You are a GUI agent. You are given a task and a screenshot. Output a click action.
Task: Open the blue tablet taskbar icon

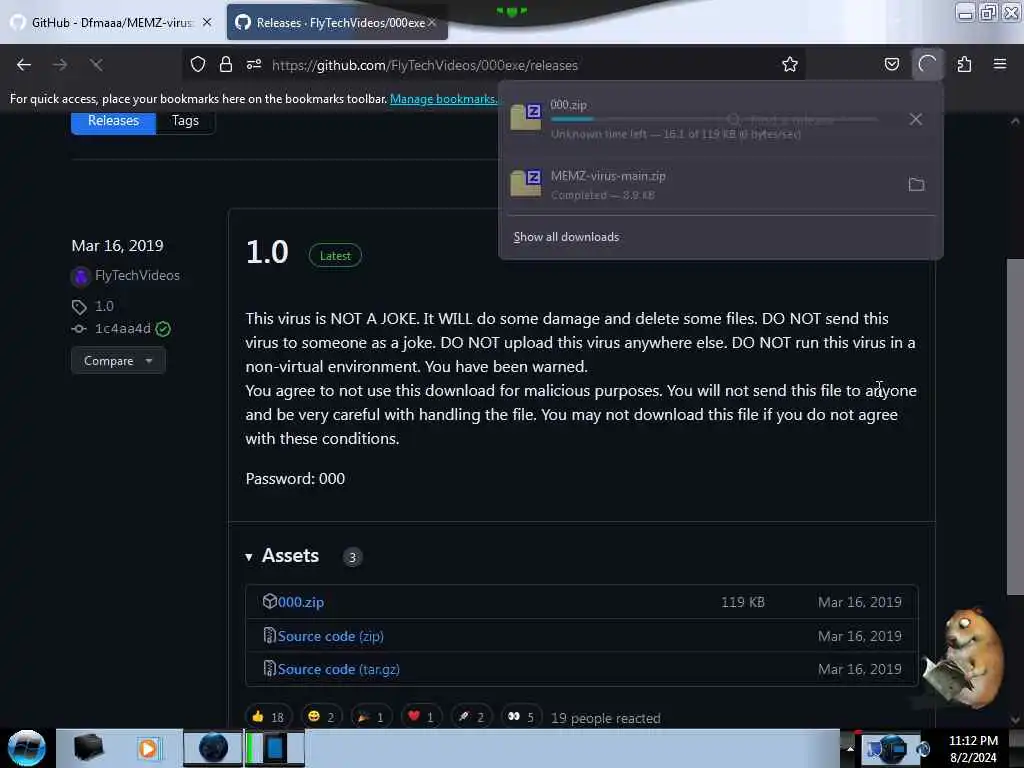pyautogui.click(x=275, y=748)
